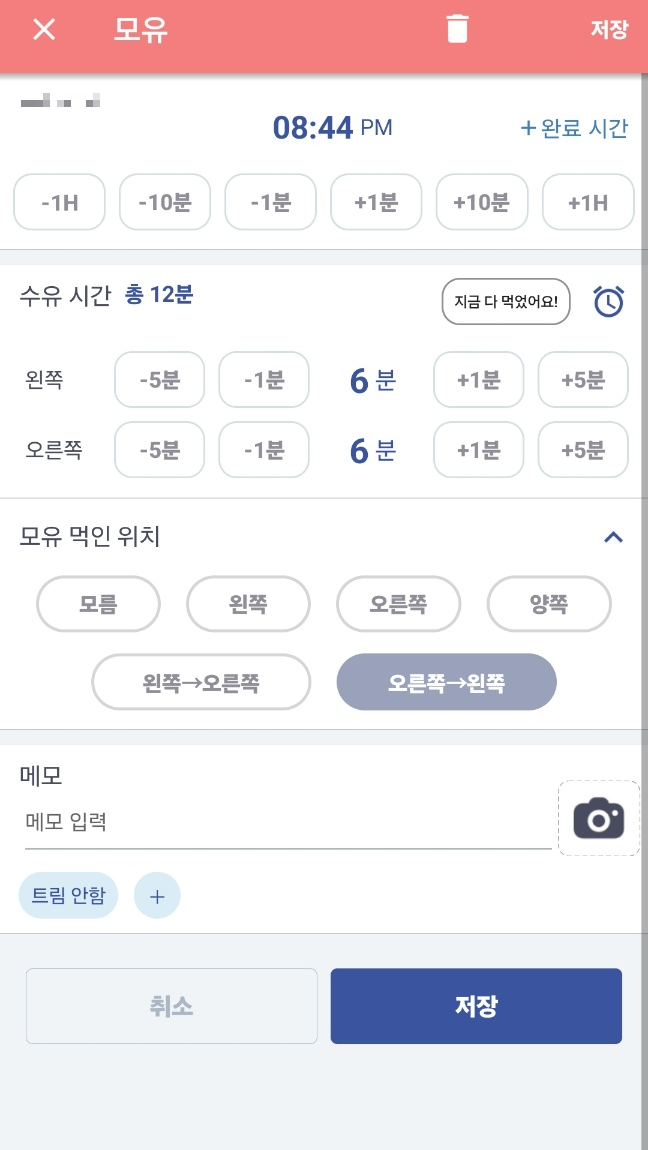Close the 모유 record screen with the X
648x1150 pixels.
tap(43, 29)
